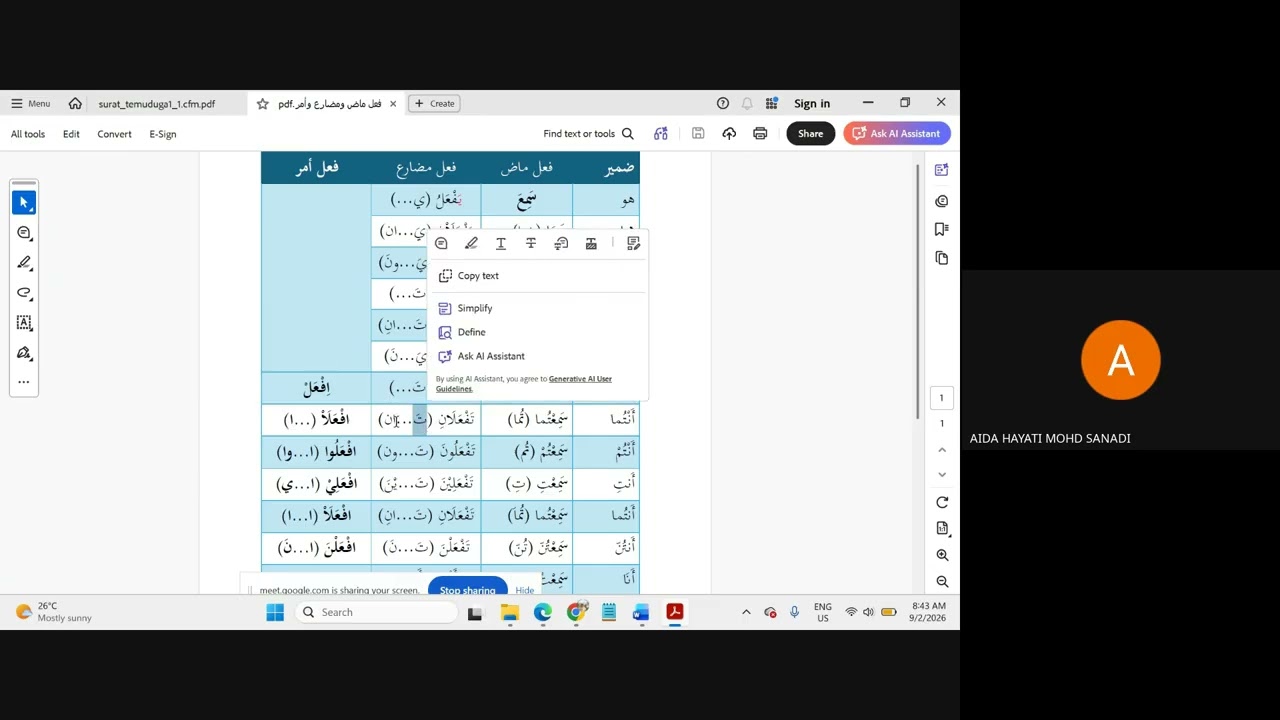This screenshot has height=720, width=1280.
Task: Rotate the page view using the rotate icon
Action: point(942,502)
